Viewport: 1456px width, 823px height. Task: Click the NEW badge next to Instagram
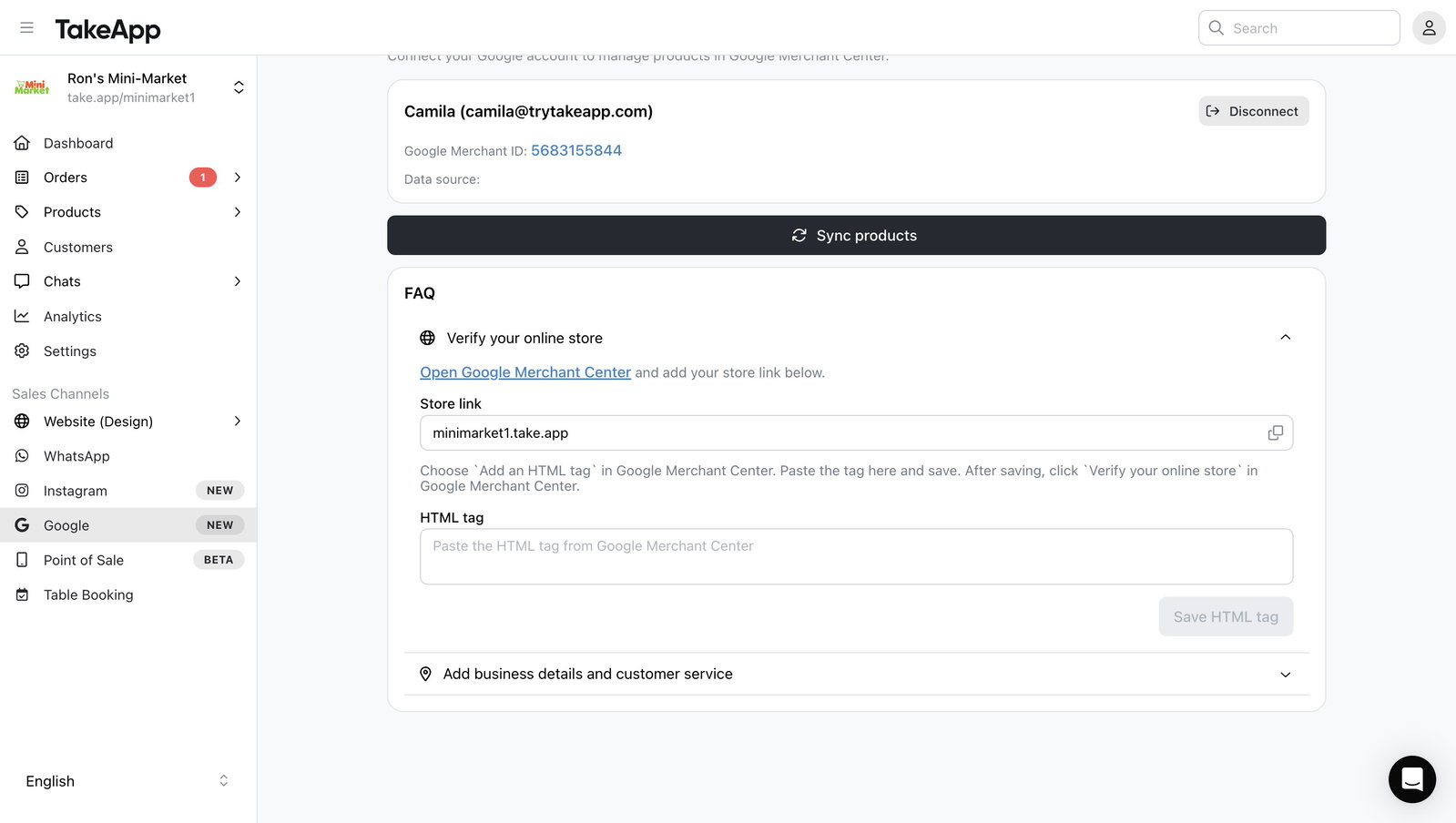coord(219,491)
